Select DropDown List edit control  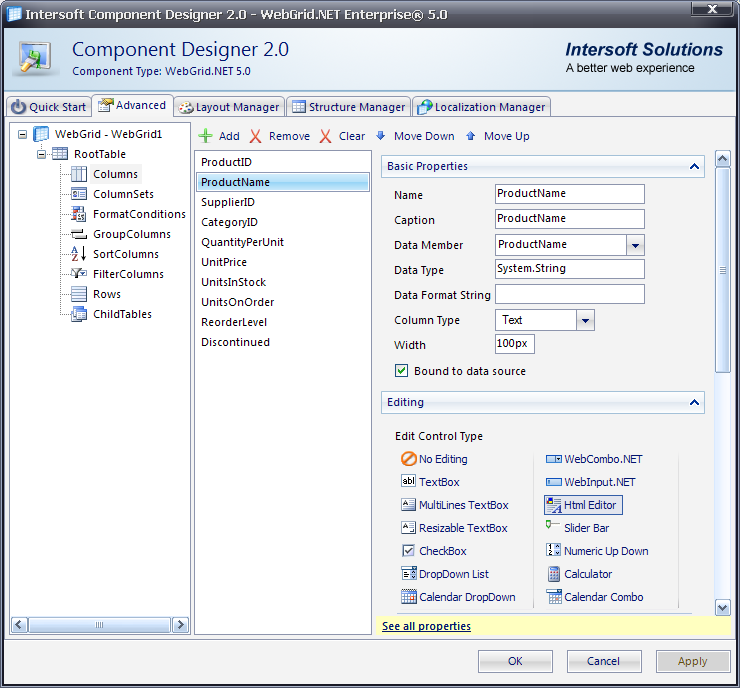pyautogui.click(x=445, y=574)
